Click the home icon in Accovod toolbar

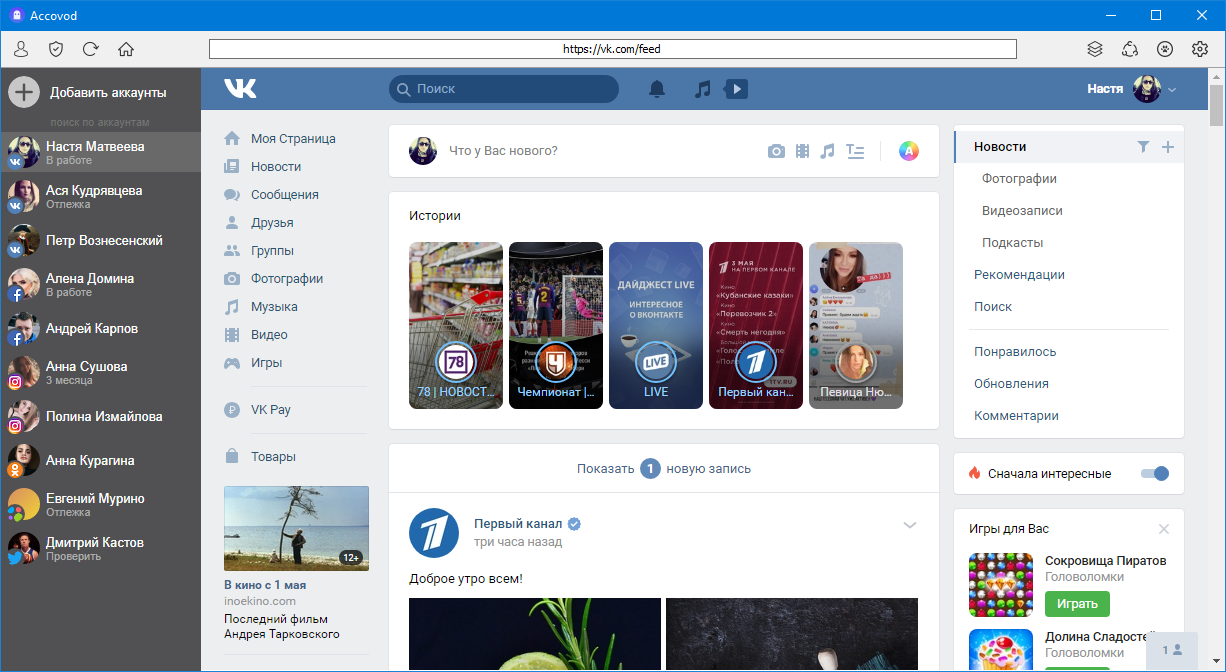point(125,49)
